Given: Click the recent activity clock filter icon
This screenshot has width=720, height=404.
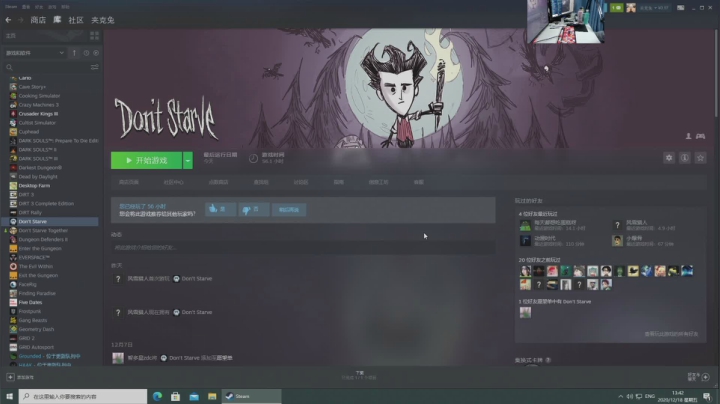Looking at the screenshot, I should pyautogui.click(x=86, y=53).
